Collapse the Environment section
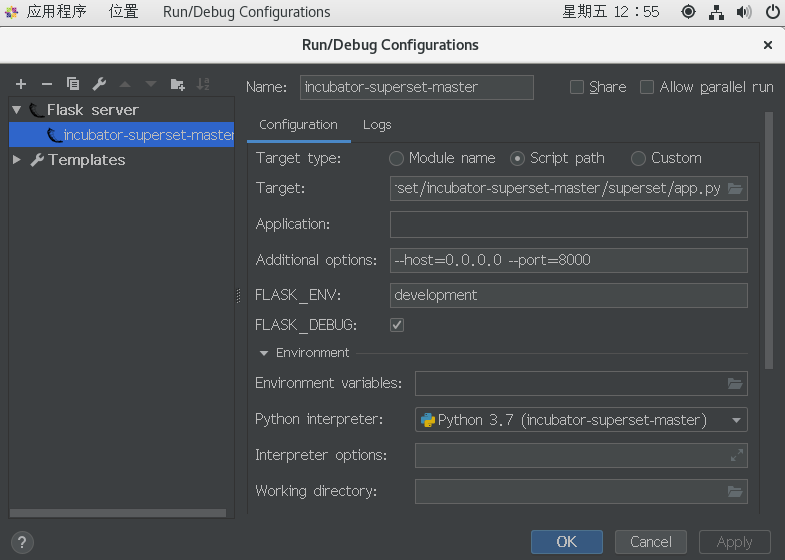The height and width of the screenshot is (560, 785). [x=264, y=353]
